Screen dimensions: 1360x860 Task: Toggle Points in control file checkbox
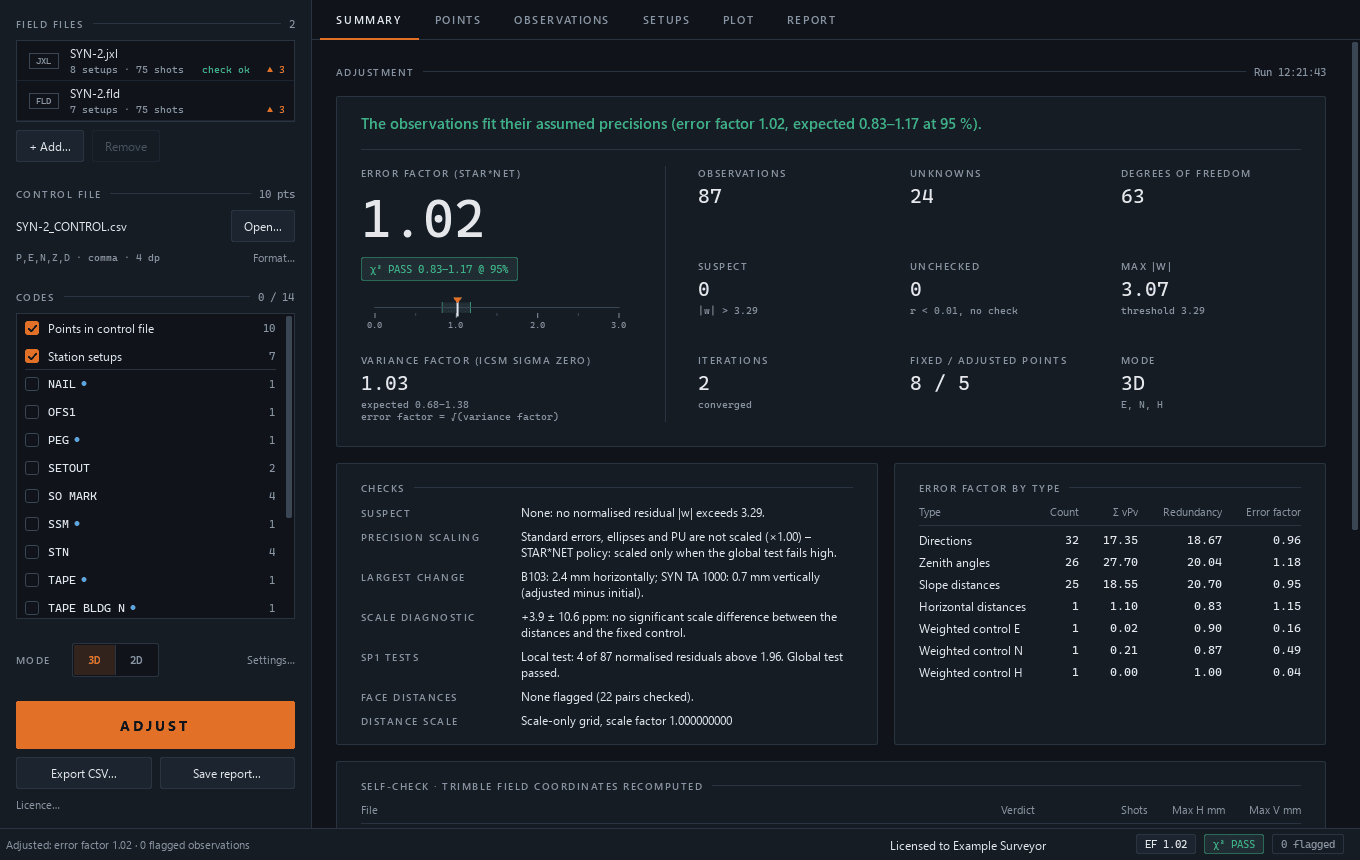32,328
